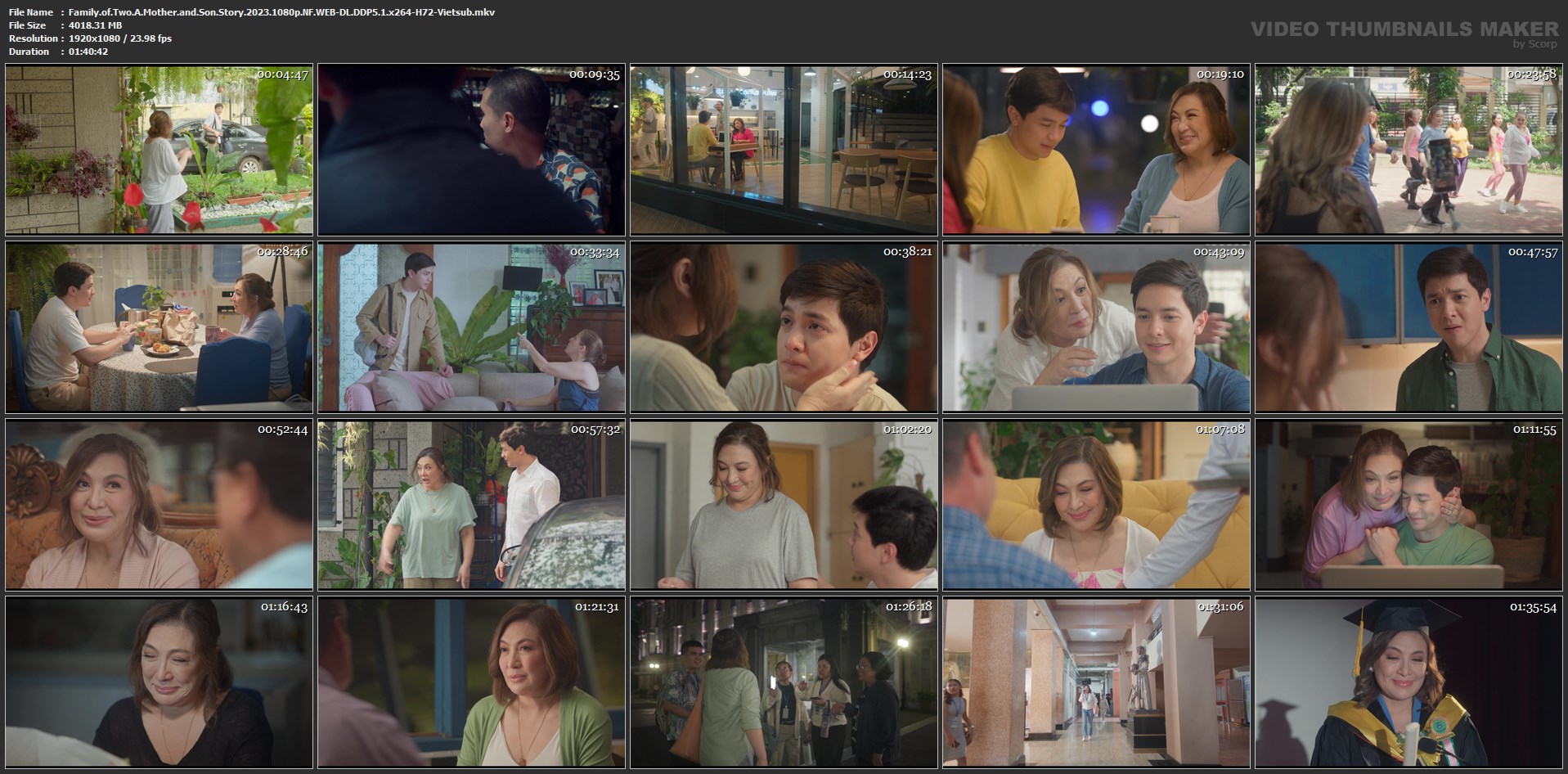
Task: Open the thumbnail at 01:02:20
Action: (784, 505)
